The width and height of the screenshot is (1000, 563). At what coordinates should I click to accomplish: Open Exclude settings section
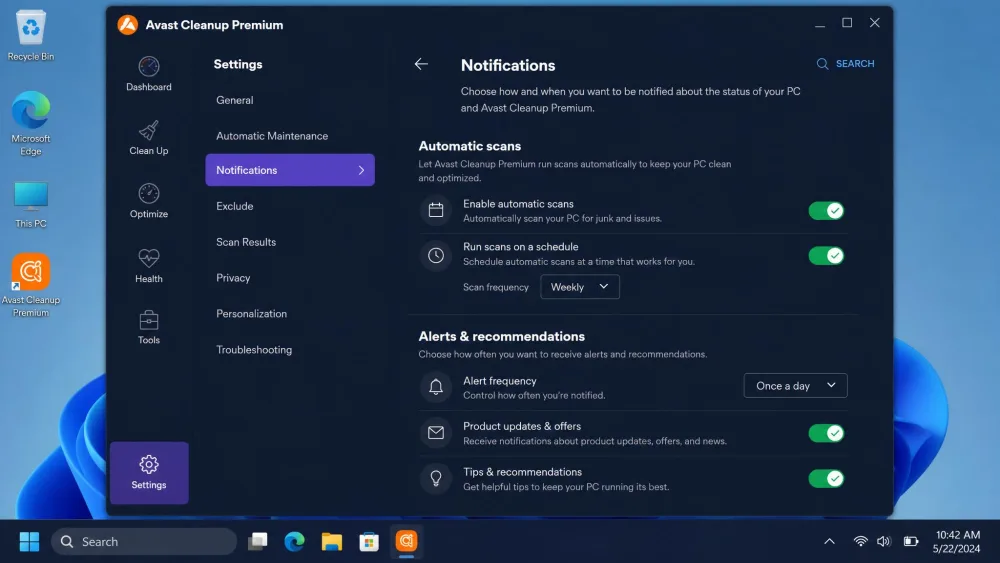[x=235, y=206]
